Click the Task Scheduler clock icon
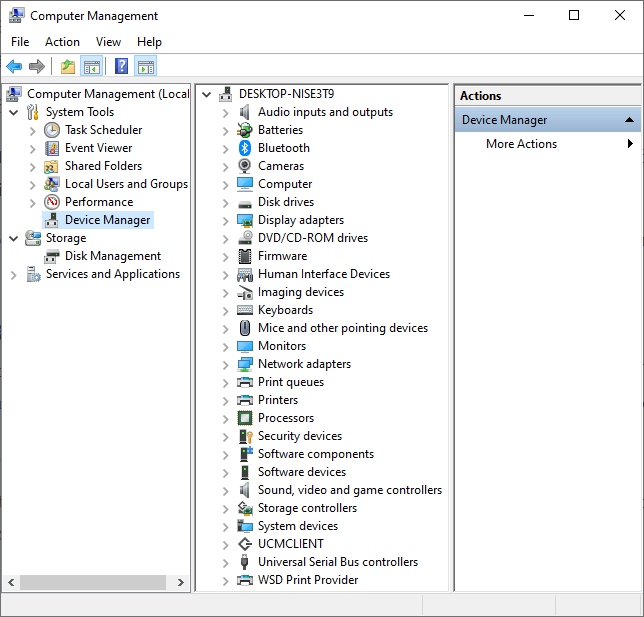This screenshot has width=644, height=617. pos(52,130)
